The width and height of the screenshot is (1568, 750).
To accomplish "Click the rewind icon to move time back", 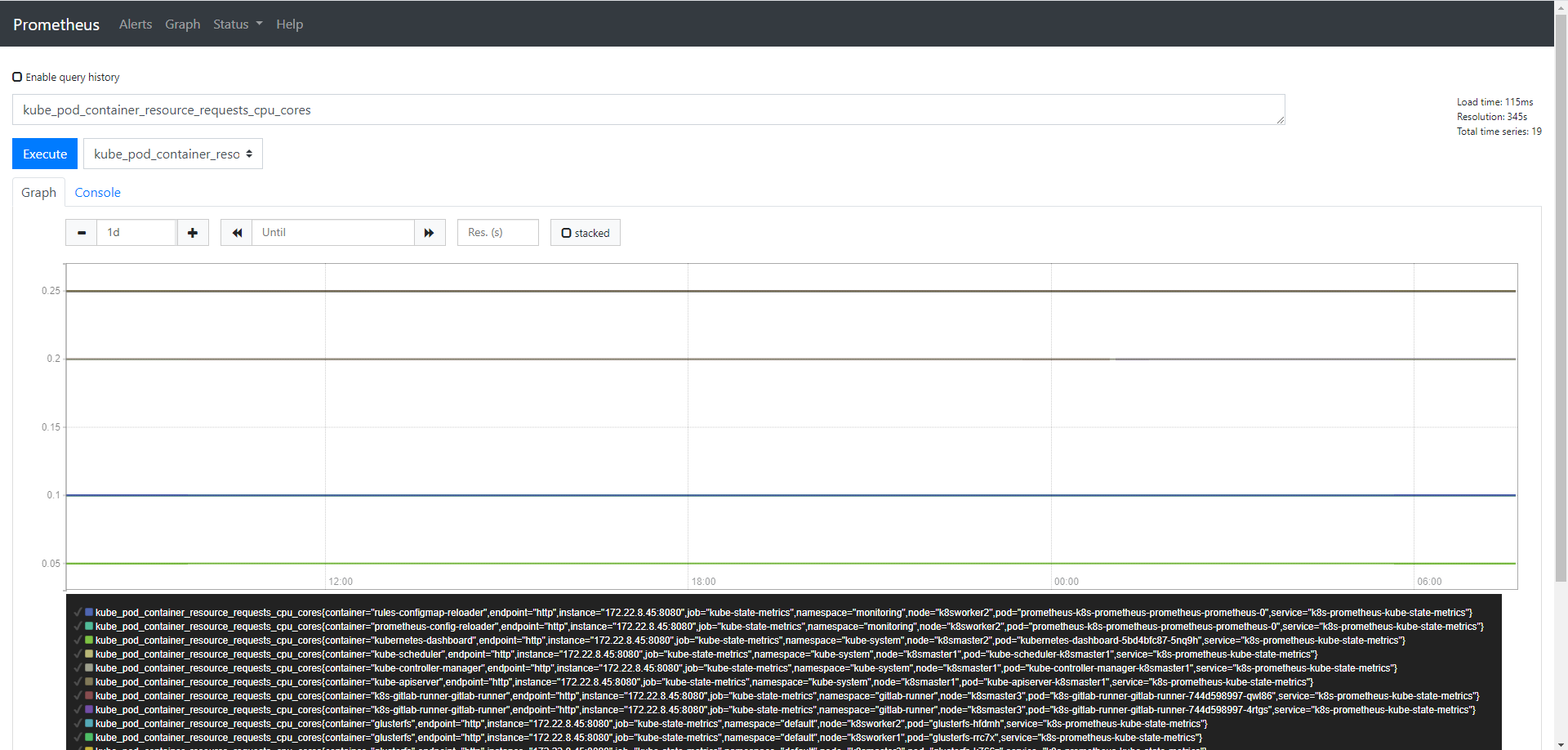I will point(237,233).
